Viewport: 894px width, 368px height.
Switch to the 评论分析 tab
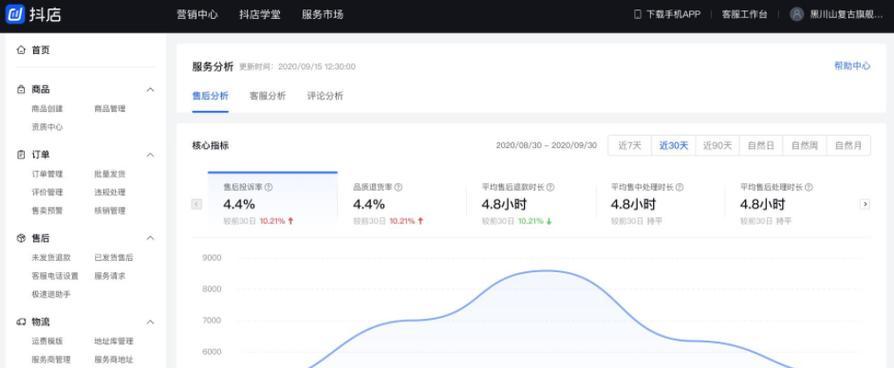[325, 96]
